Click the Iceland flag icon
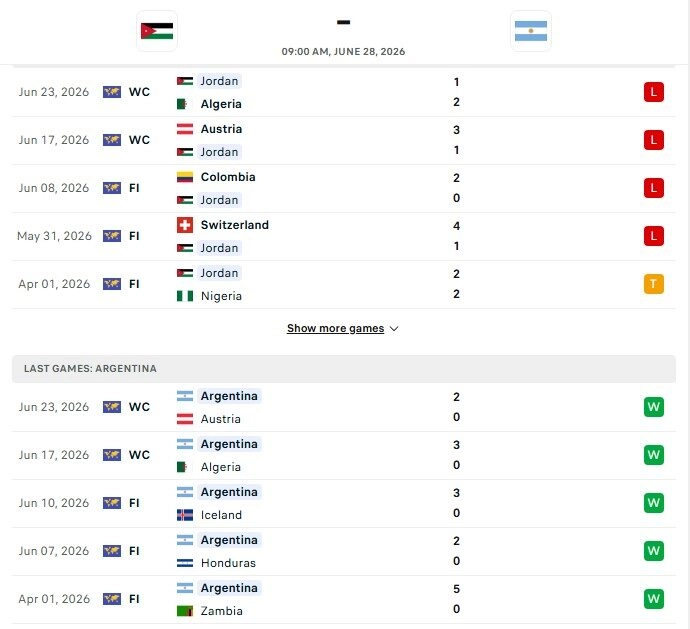 click(185, 515)
